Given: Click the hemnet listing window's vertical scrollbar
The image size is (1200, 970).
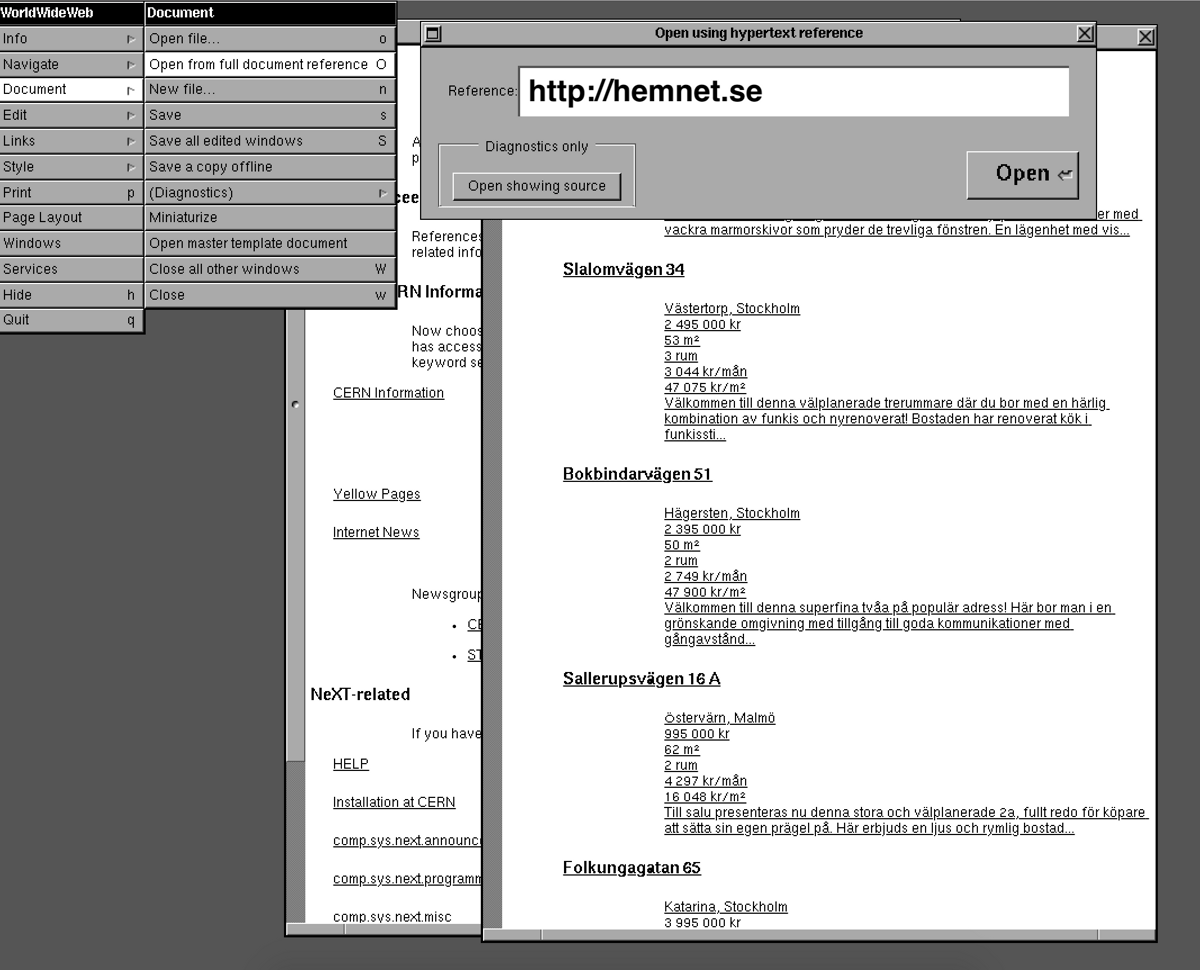Looking at the screenshot, I should 491,575.
